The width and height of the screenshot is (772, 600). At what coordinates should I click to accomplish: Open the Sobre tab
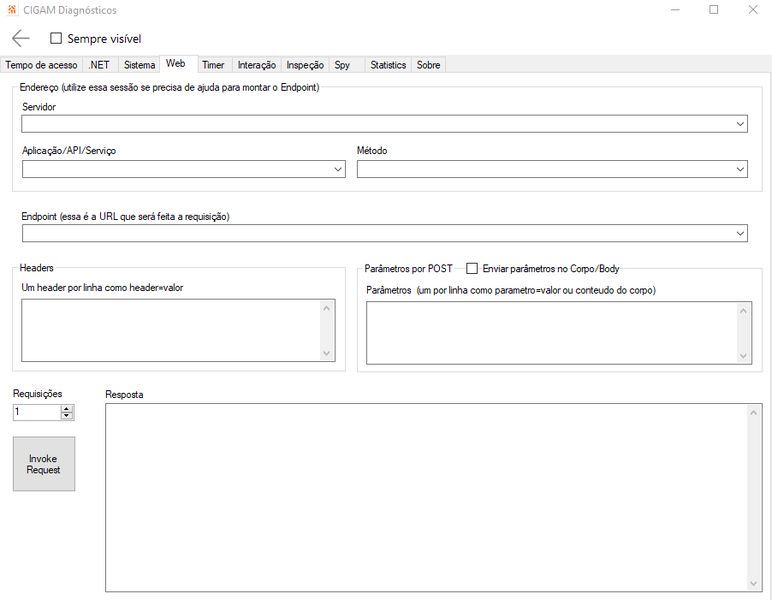coord(428,65)
